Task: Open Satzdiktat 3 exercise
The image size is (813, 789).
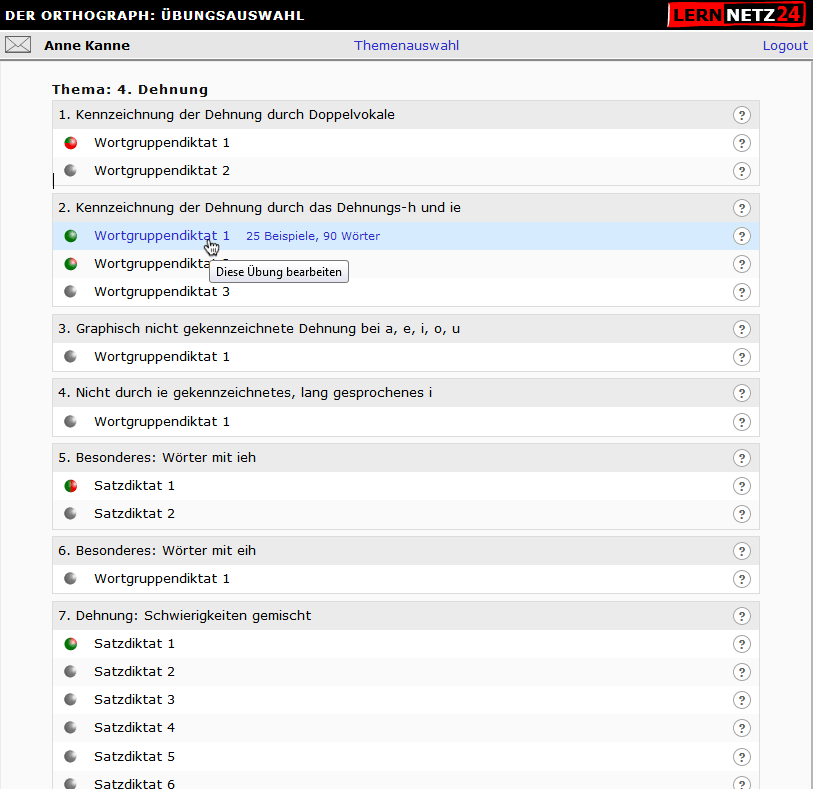Action: tap(134, 700)
